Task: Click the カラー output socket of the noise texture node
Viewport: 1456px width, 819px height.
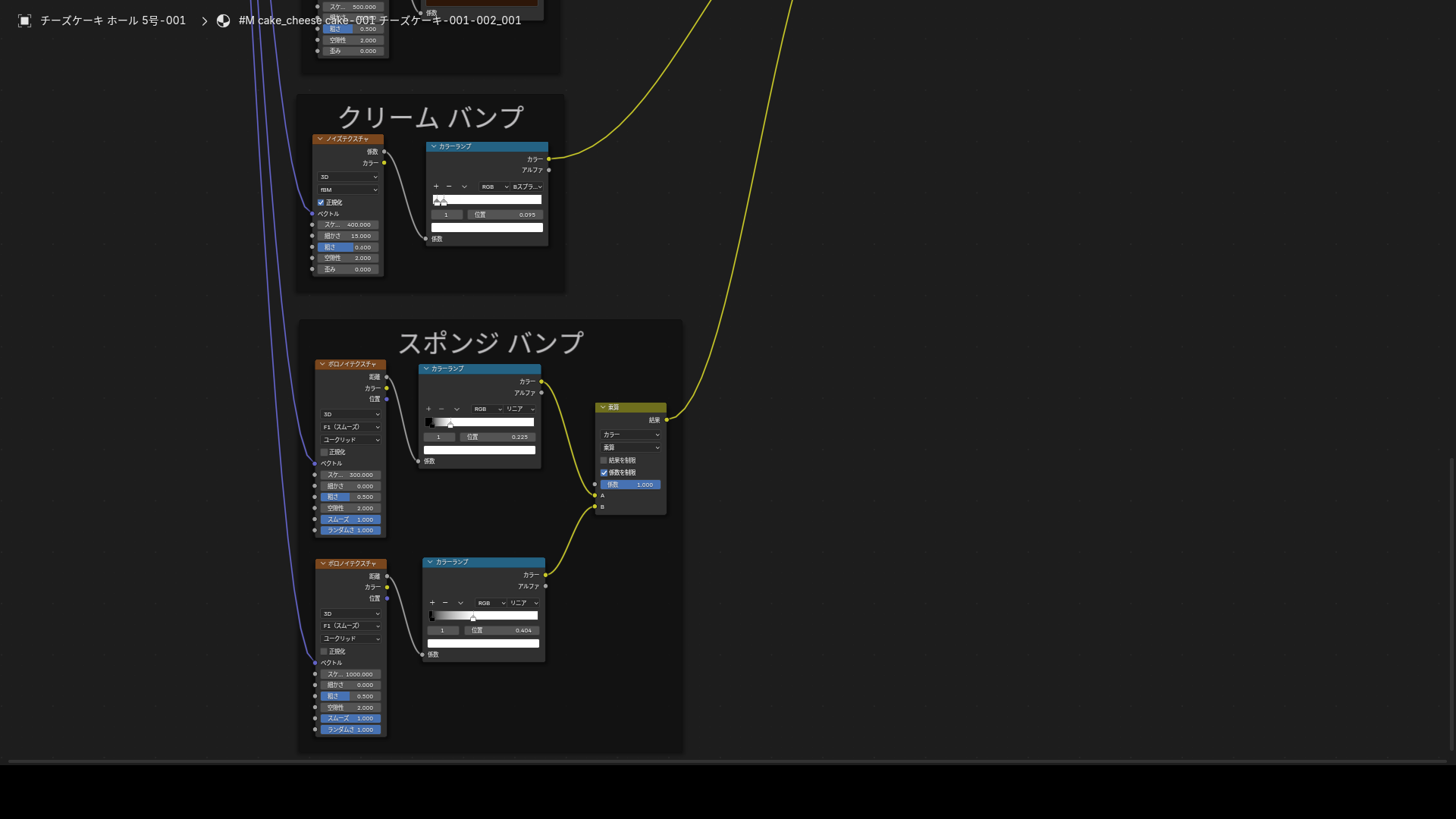Action: click(384, 163)
